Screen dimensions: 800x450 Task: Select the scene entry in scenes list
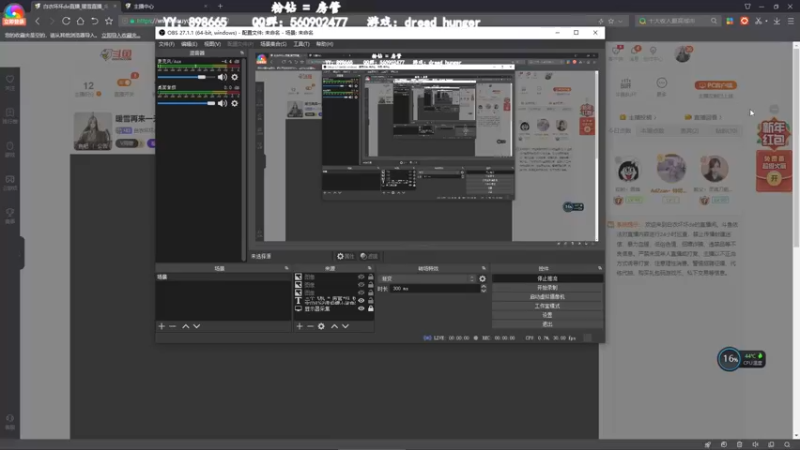point(223,277)
